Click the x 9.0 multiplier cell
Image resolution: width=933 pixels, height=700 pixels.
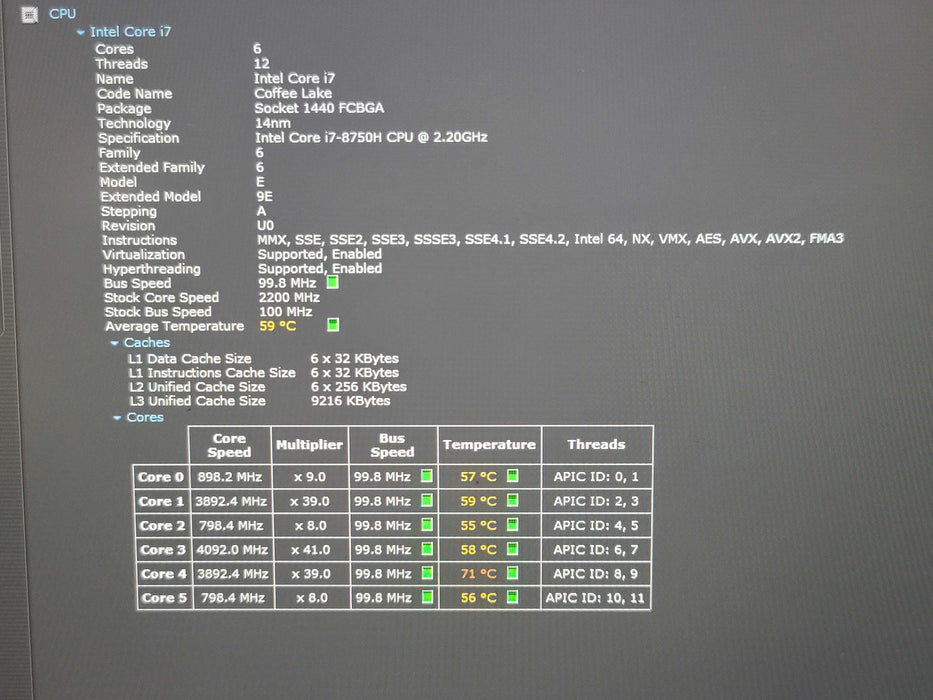pos(309,477)
